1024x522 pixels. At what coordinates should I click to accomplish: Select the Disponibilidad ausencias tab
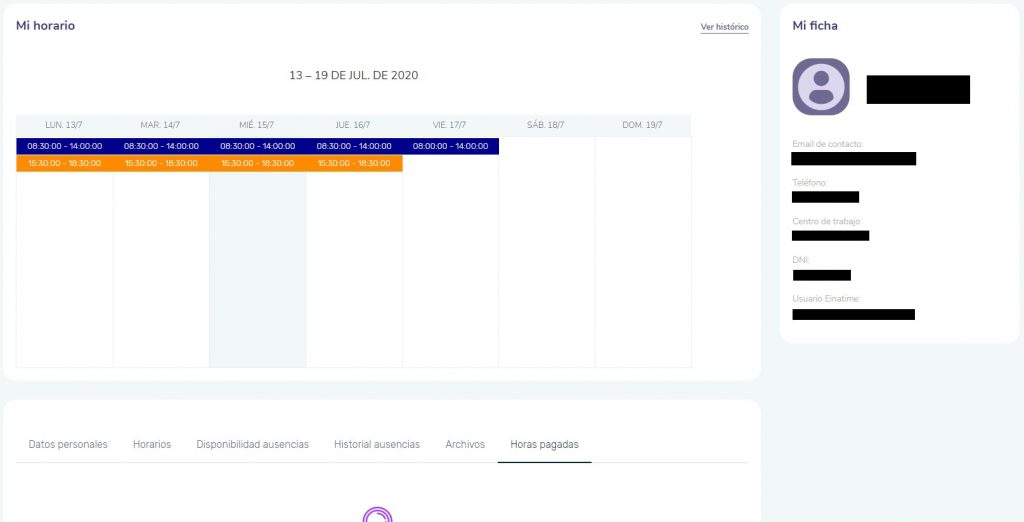pos(252,444)
